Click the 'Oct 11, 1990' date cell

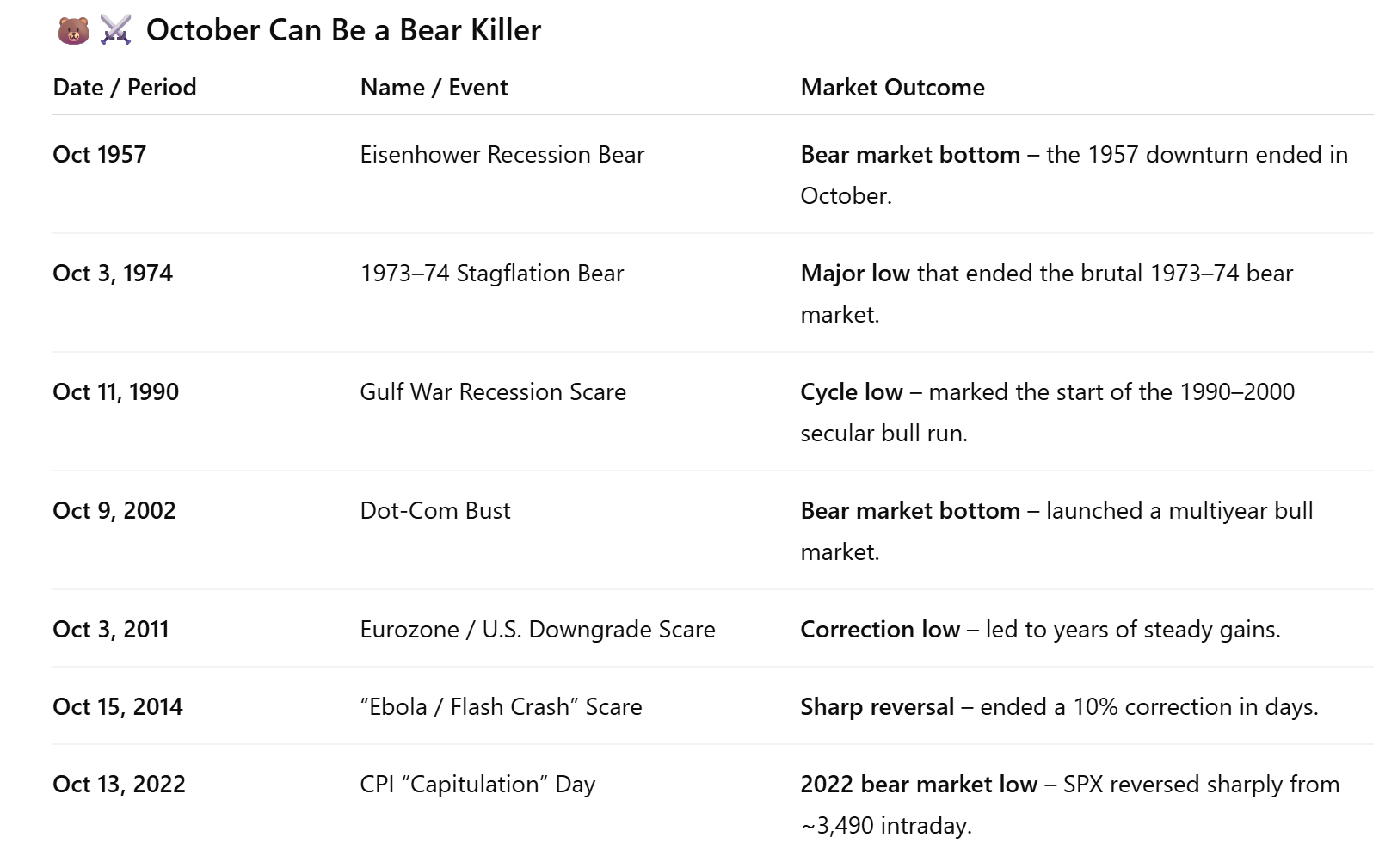(116, 391)
